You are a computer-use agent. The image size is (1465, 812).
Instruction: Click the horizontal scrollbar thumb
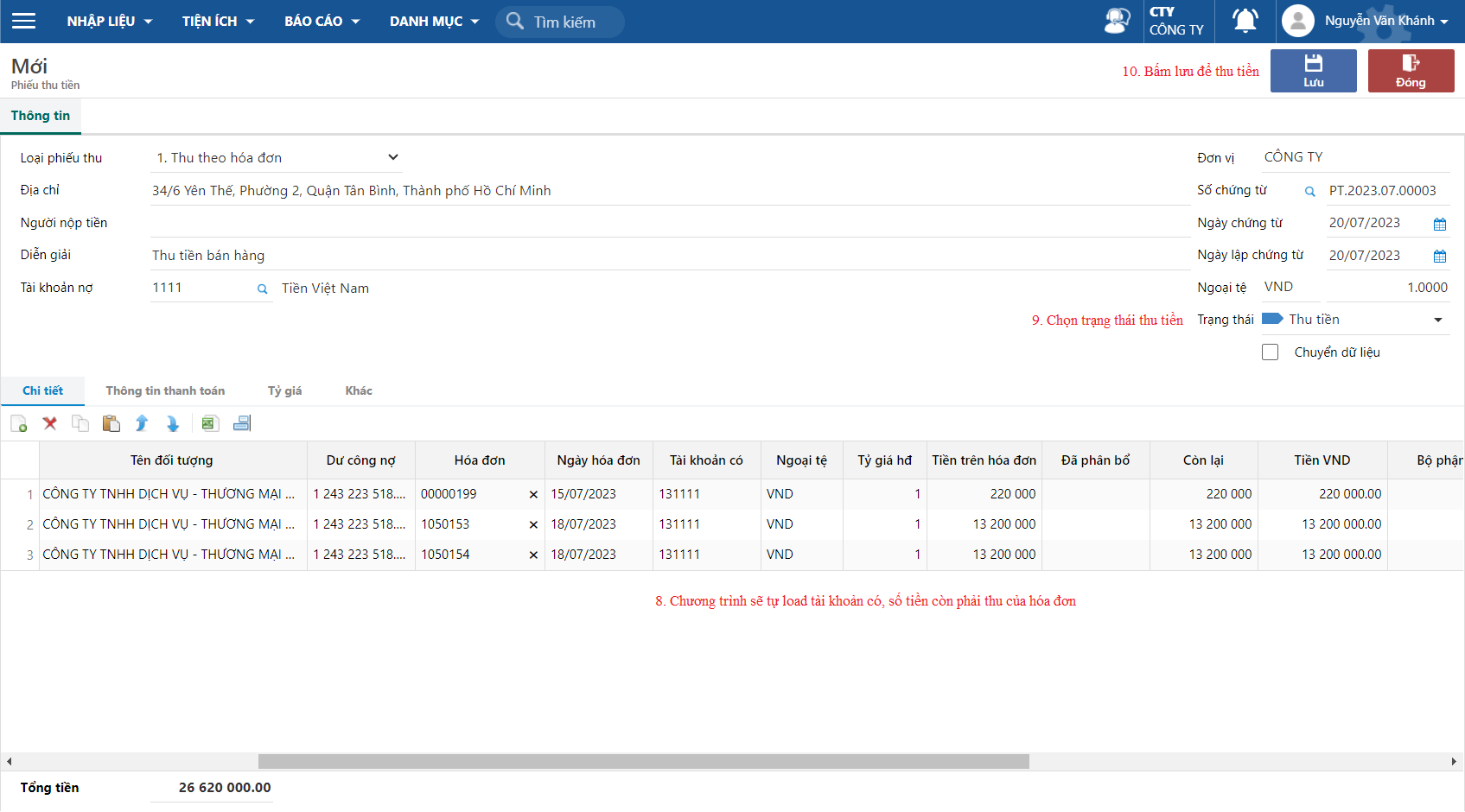click(x=643, y=762)
